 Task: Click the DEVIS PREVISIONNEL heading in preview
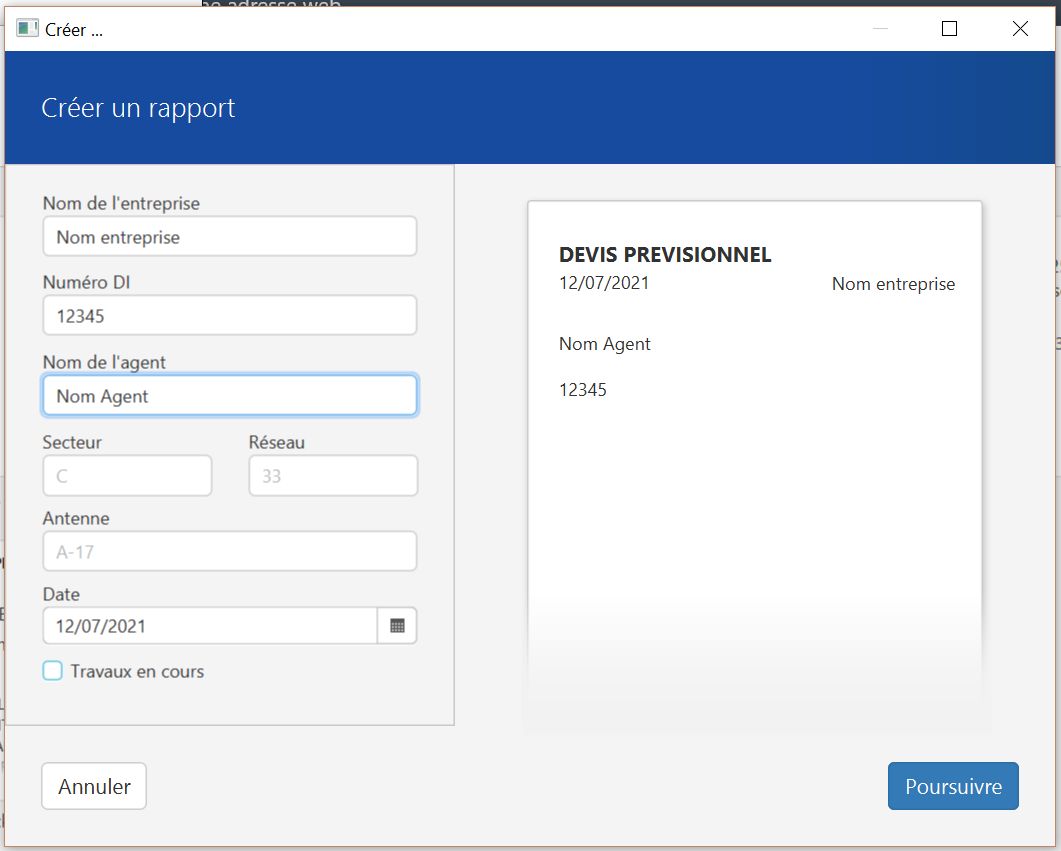(x=665, y=255)
